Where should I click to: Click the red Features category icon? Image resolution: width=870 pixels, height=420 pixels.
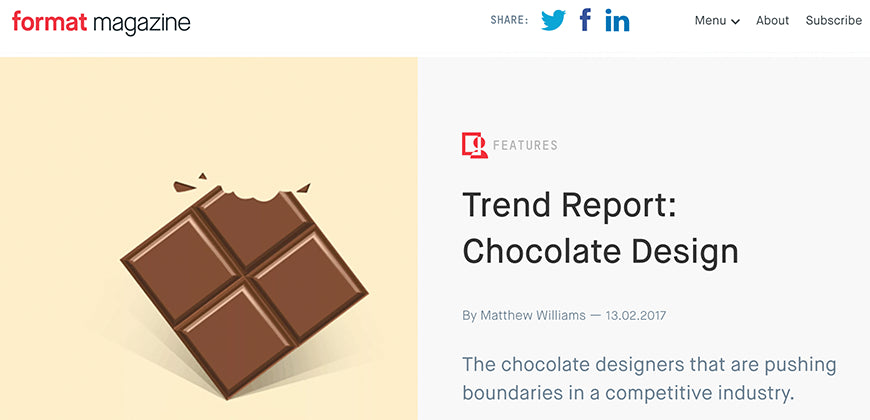(x=474, y=145)
